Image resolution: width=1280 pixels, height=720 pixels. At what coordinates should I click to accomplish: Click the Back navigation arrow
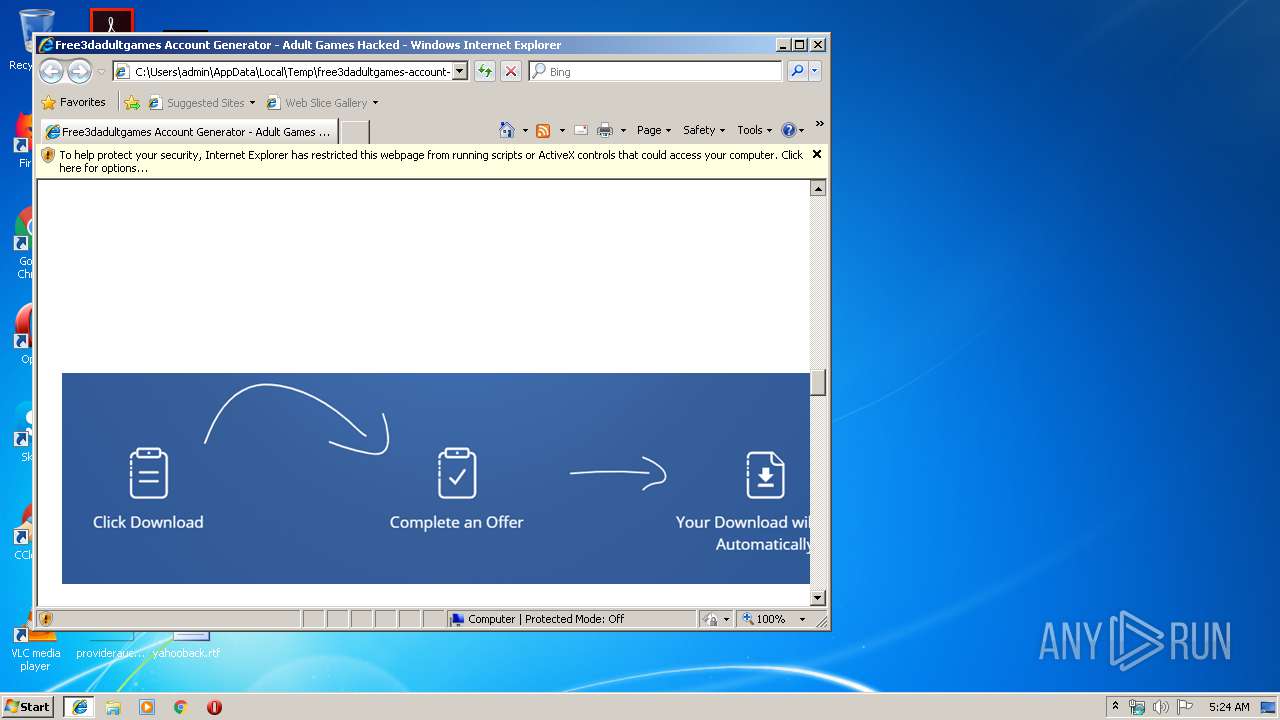pyautogui.click(x=51, y=71)
